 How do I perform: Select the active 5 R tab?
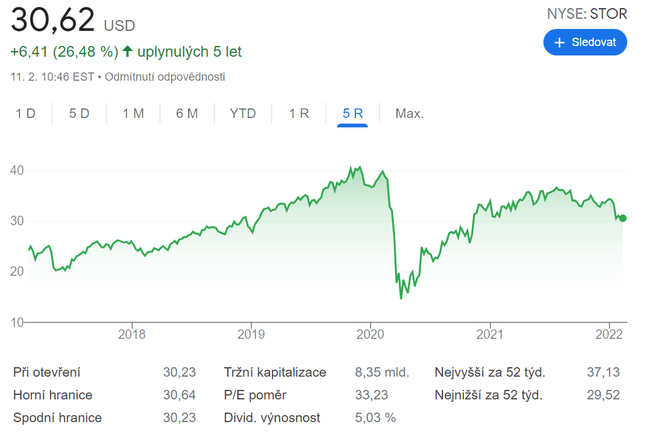coord(353,113)
